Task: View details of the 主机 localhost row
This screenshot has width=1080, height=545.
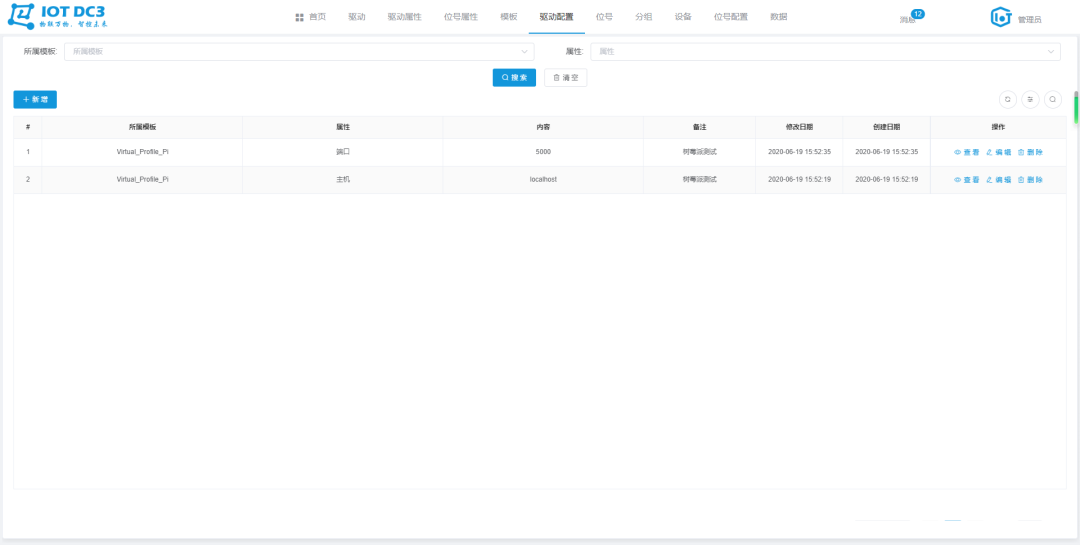Action: click(x=966, y=180)
